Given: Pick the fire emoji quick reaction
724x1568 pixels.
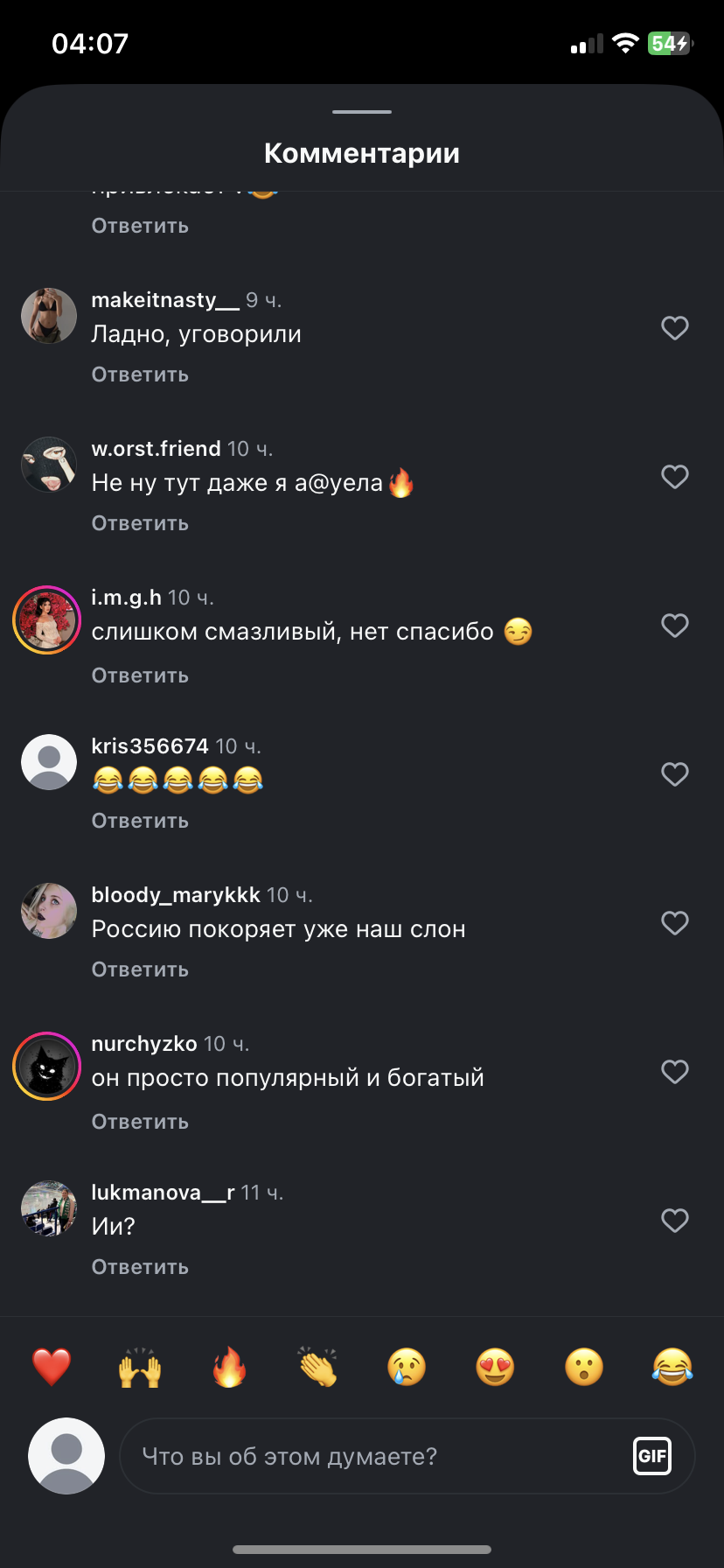Looking at the screenshot, I should 229,1367.
